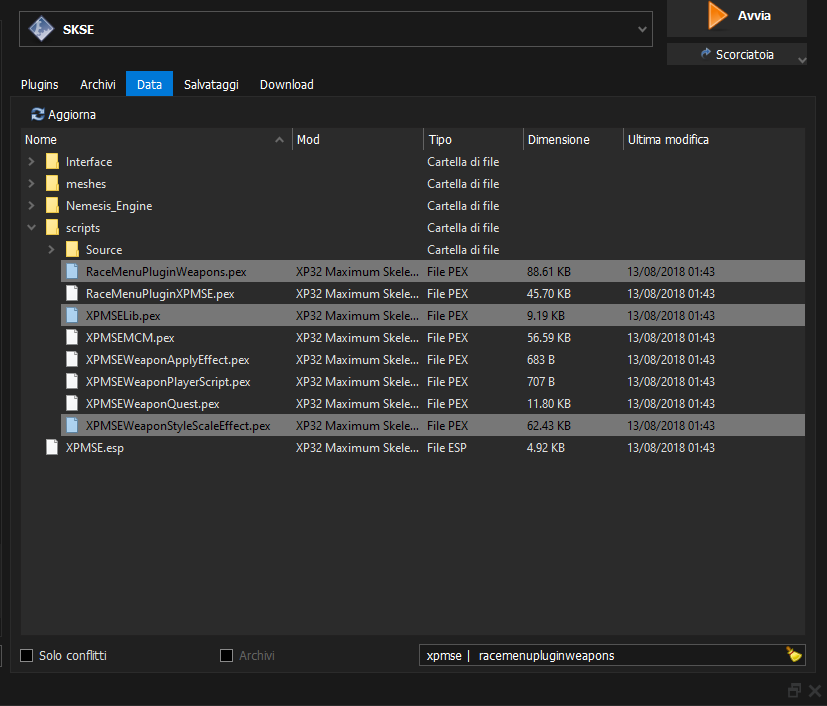The image size is (827, 706).
Task: Click the Aggiorna refresh icon
Action: tap(37, 114)
